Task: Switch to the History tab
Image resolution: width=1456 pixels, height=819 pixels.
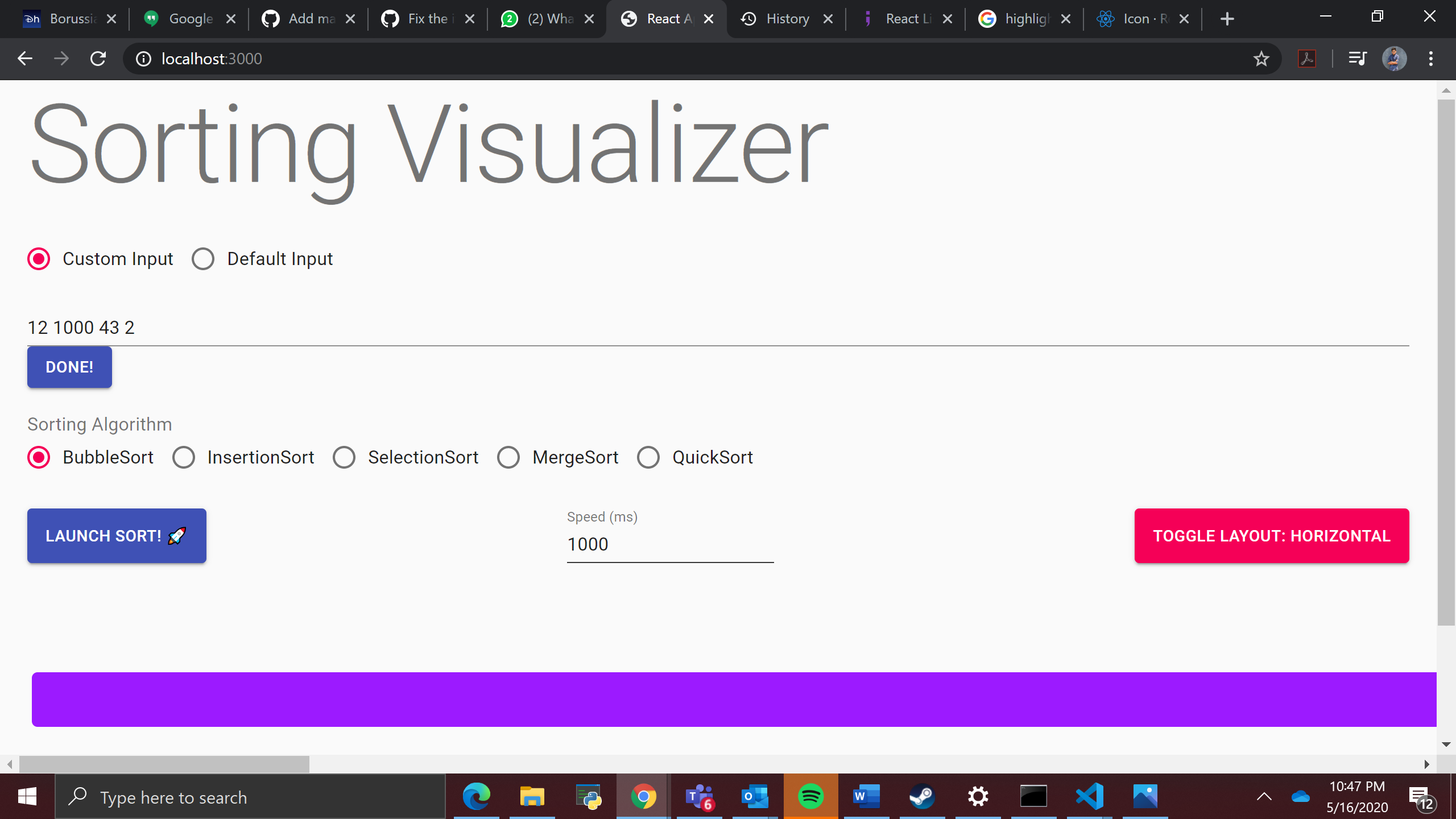Action: pos(787,18)
